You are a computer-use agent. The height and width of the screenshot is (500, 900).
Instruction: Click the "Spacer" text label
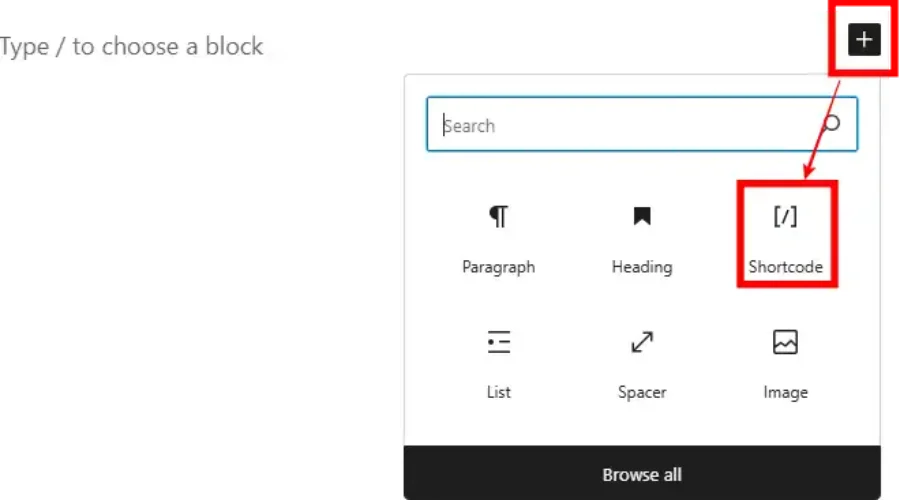point(642,392)
